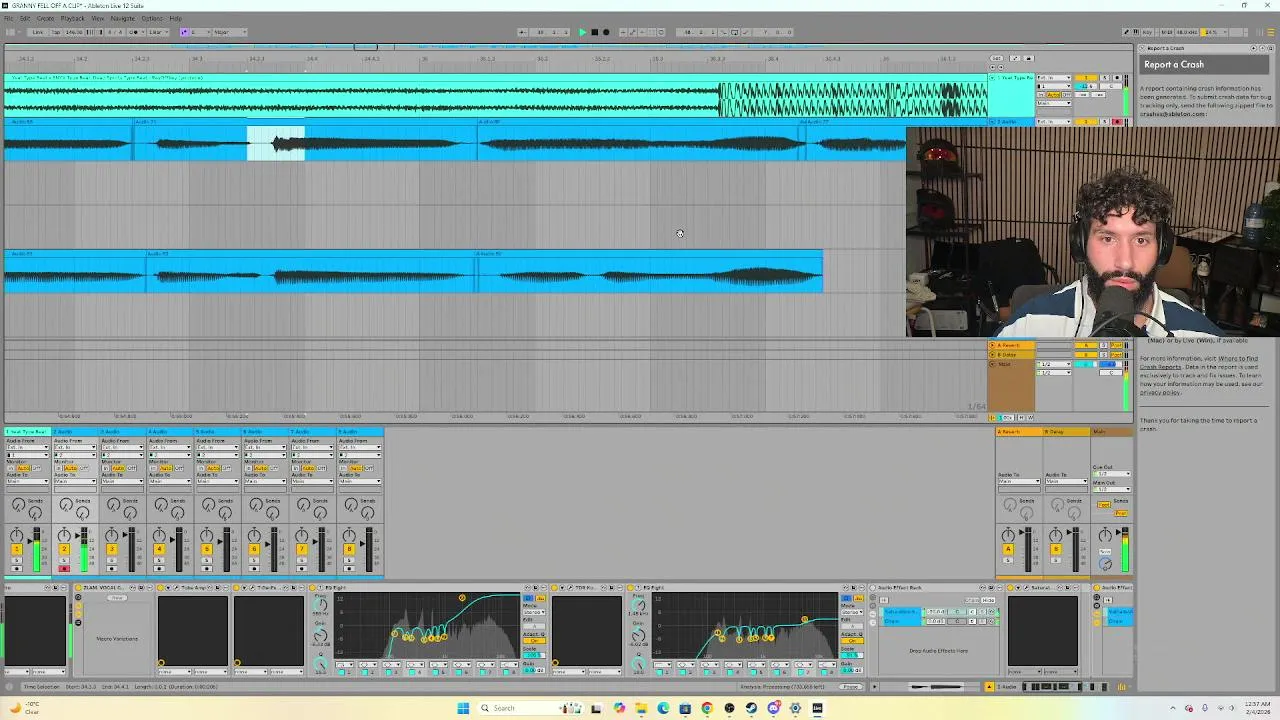
Task: Open the Navigate menu
Action: tap(122, 18)
